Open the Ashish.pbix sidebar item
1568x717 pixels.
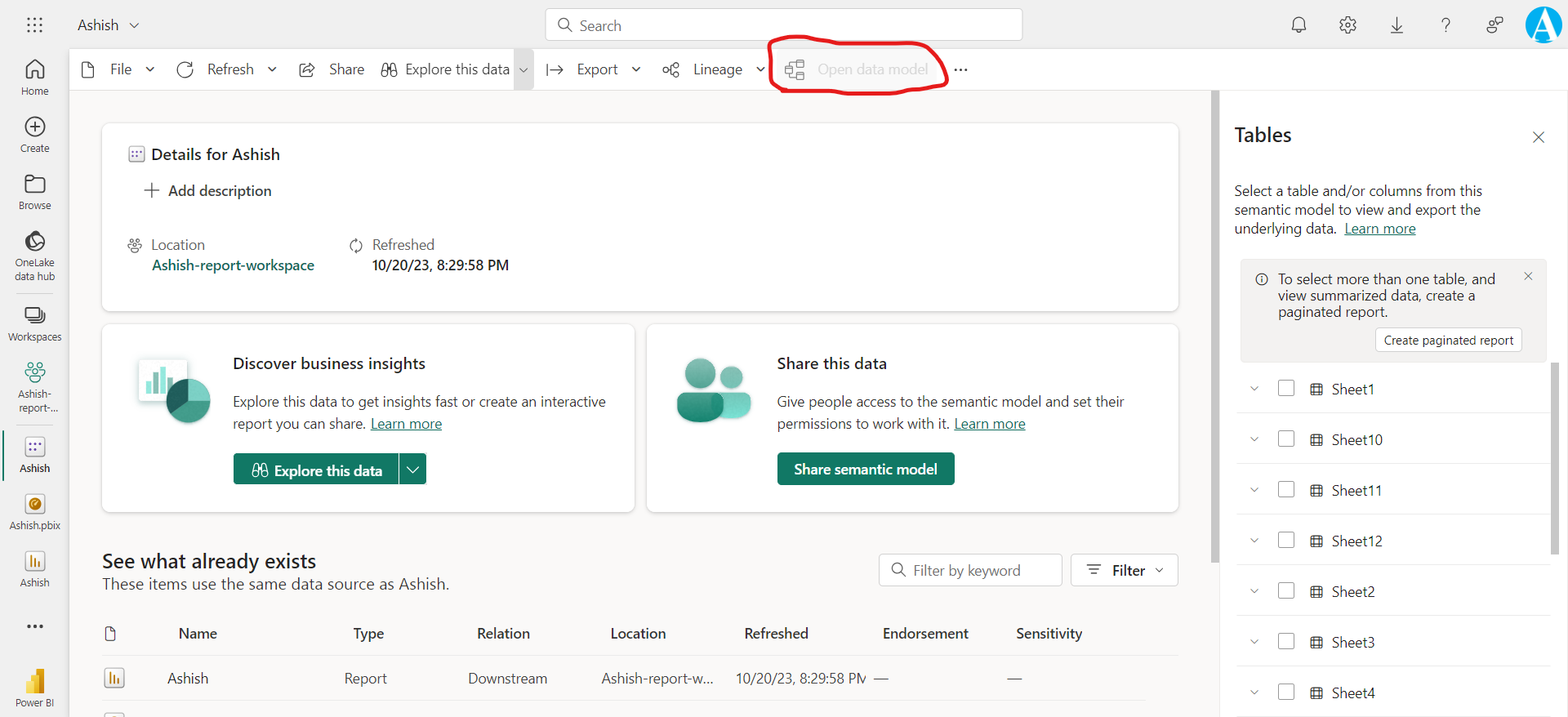[34, 512]
